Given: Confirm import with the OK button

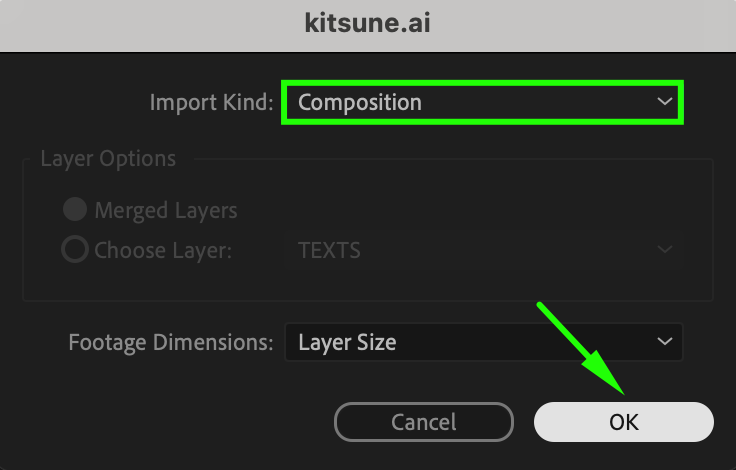Looking at the screenshot, I should pyautogui.click(x=623, y=422).
